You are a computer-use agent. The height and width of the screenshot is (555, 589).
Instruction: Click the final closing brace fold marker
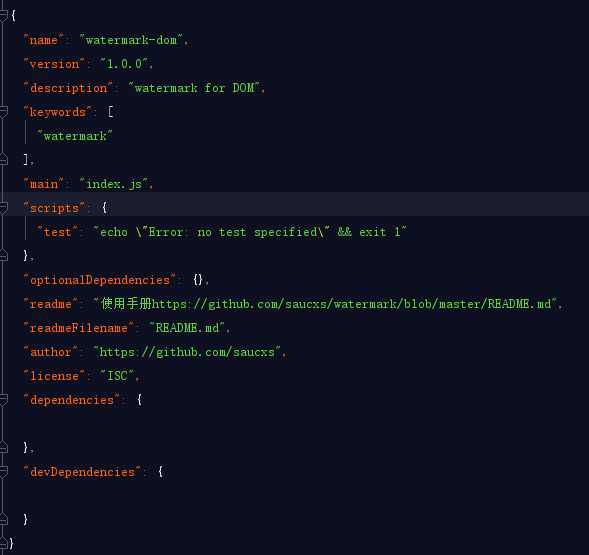pyautogui.click(x=3, y=543)
